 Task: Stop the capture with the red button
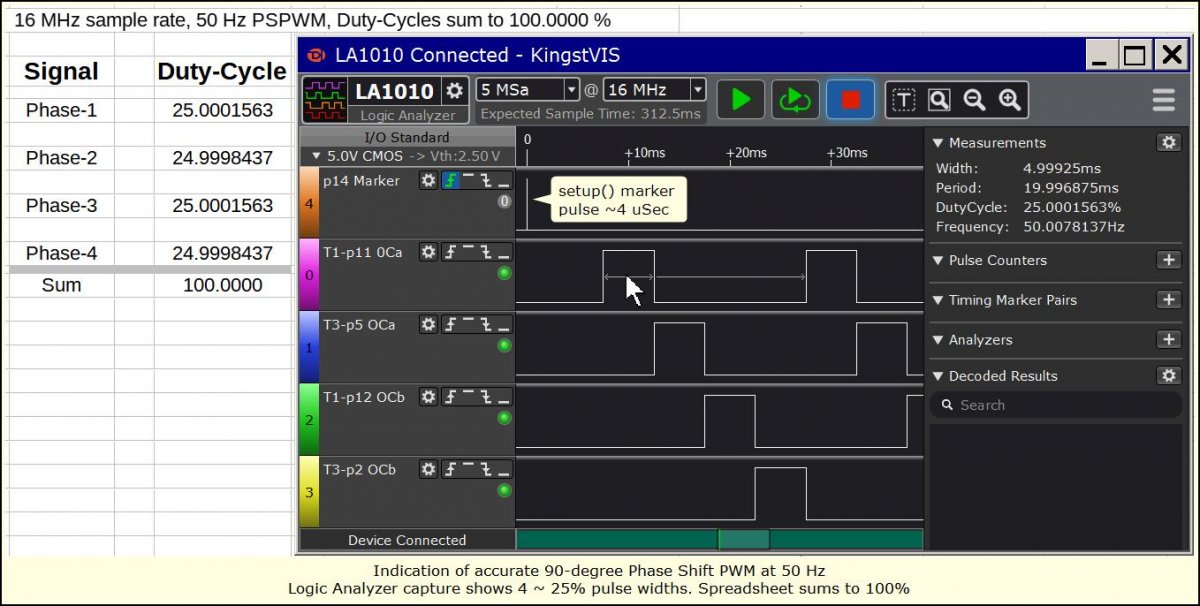tap(850, 99)
